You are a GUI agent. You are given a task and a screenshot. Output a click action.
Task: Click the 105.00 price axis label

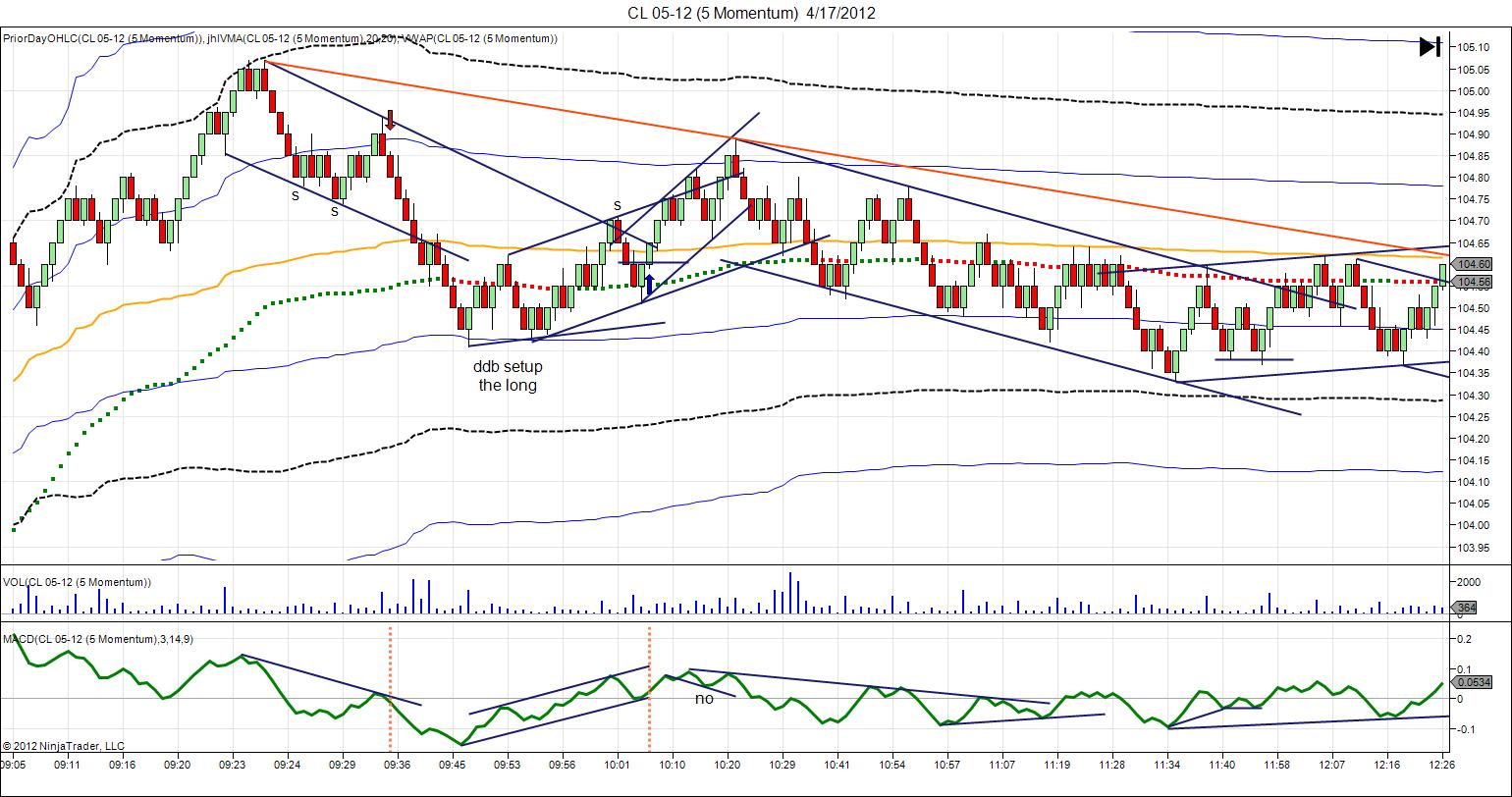click(x=1475, y=90)
